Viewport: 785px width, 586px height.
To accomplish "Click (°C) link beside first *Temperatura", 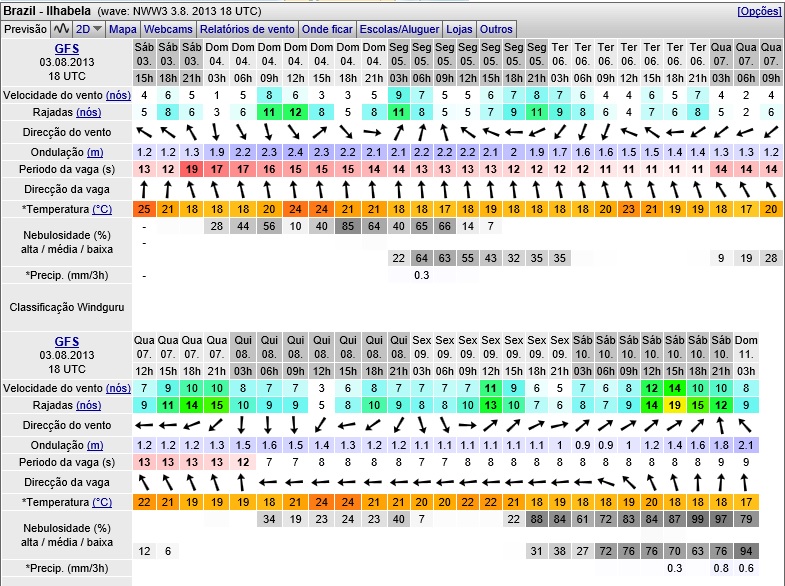I will point(102,209).
